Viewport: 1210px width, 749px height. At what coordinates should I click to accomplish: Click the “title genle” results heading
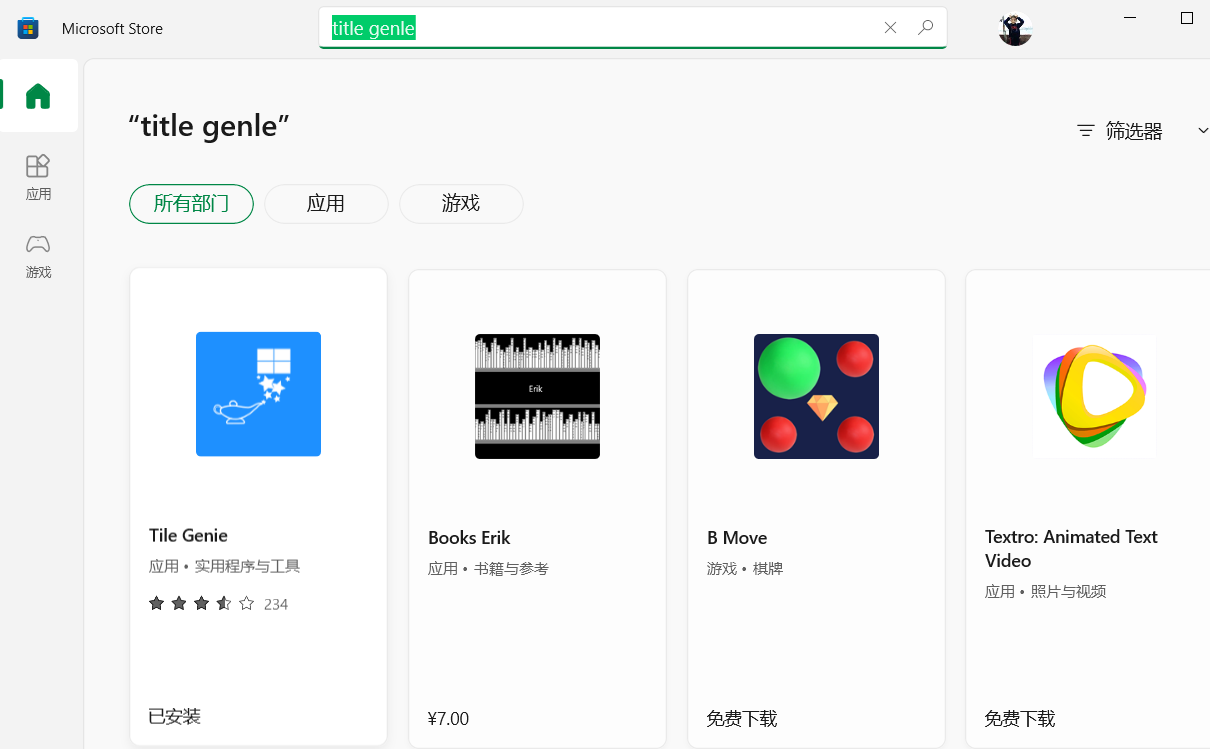click(x=209, y=126)
